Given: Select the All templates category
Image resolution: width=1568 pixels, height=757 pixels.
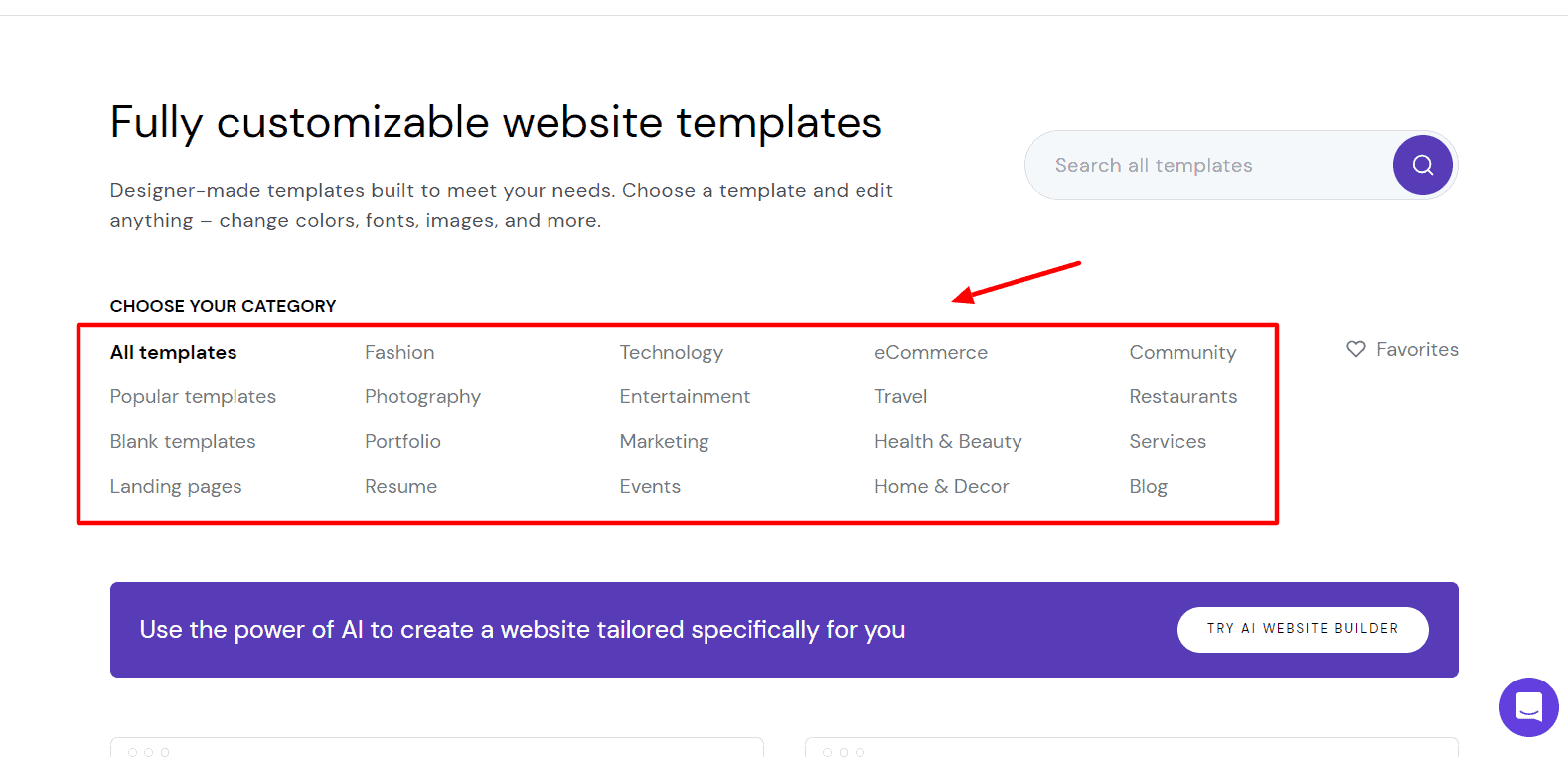Looking at the screenshot, I should [x=174, y=353].
